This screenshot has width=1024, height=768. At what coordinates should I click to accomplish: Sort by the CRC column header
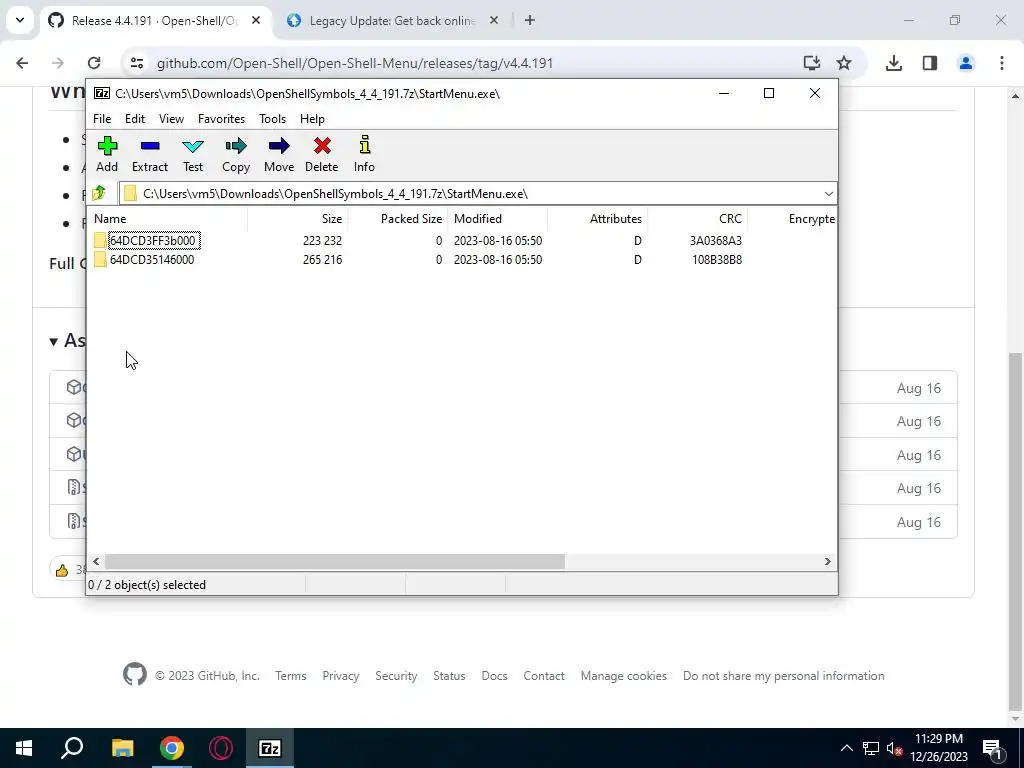697,219
